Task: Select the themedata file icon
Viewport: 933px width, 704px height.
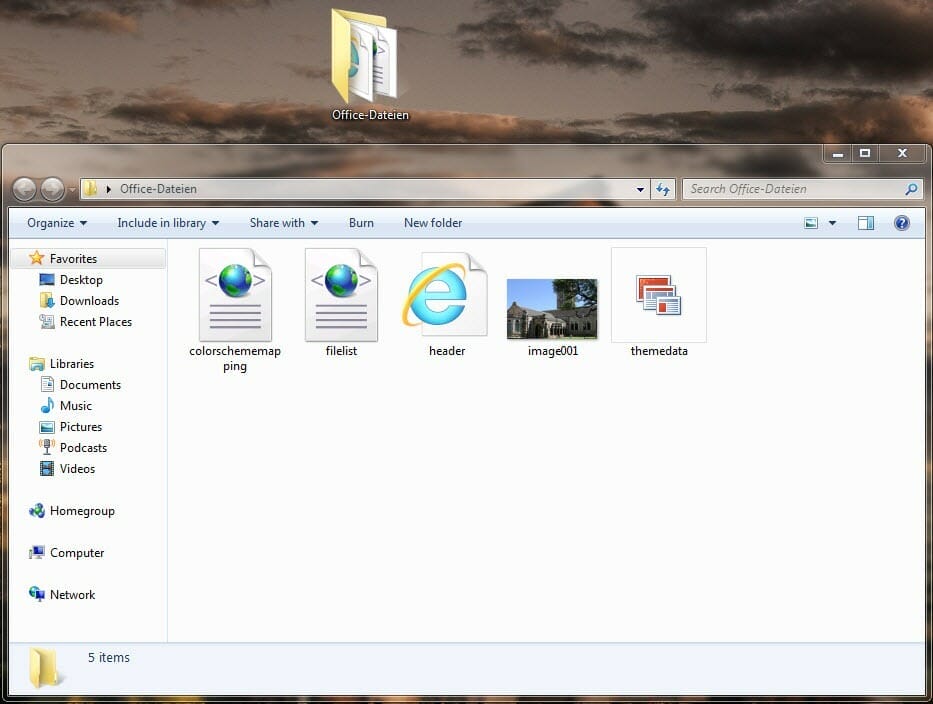Action: pos(658,296)
